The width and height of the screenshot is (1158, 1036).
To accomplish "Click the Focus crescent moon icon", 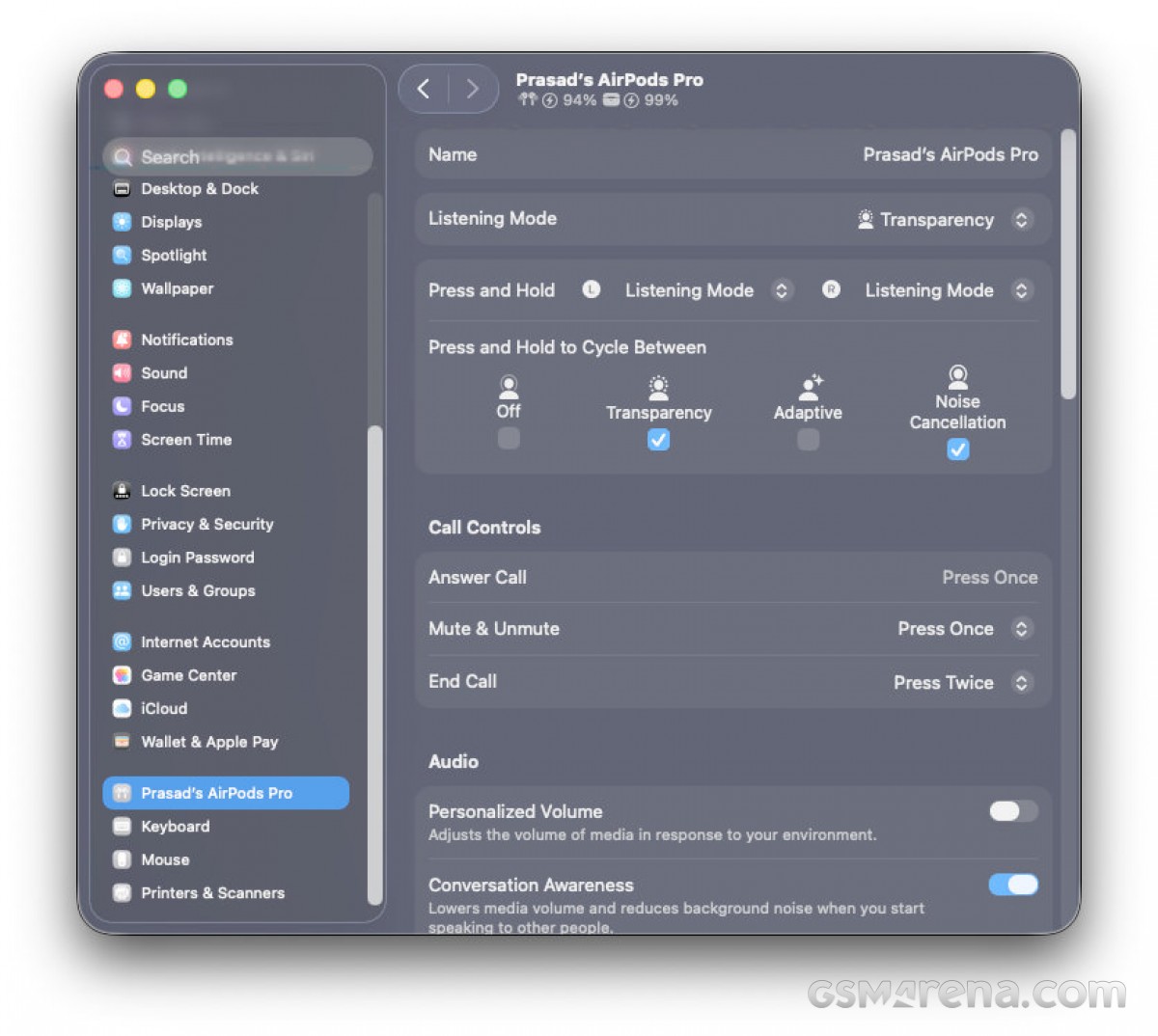I will pos(122,406).
